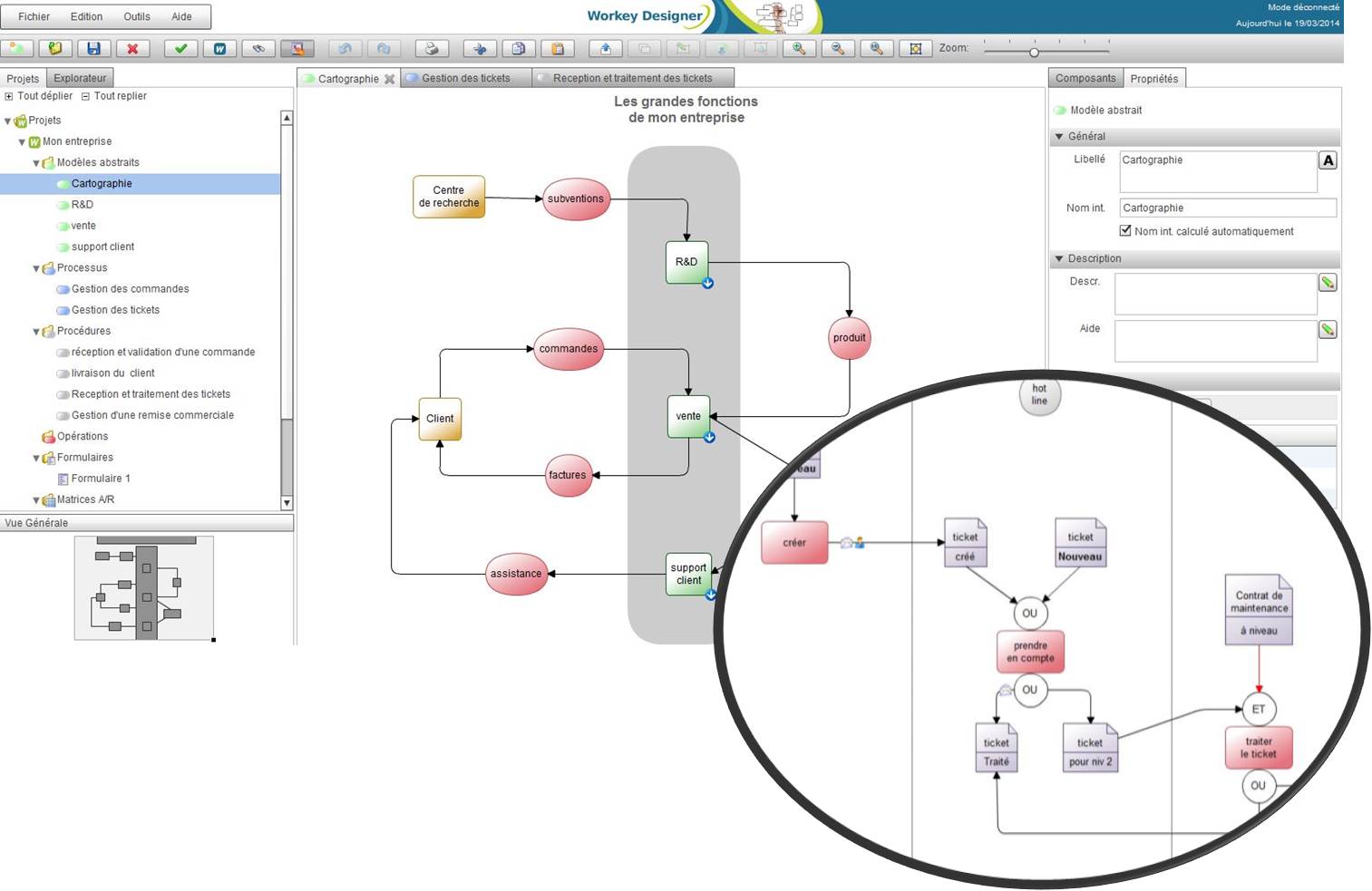Open the Outils menu
Screen dimensions: 1372x891
tap(137, 16)
